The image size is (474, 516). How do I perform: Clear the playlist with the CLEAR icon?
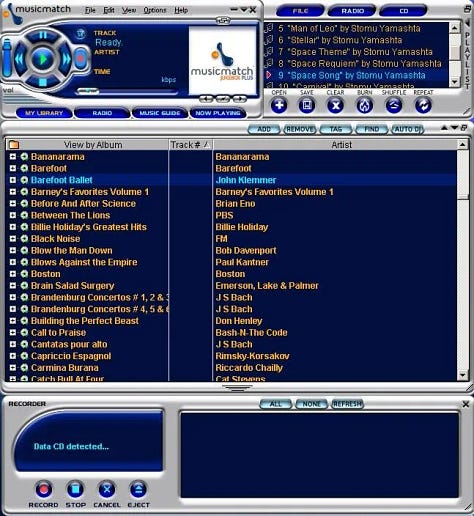[x=336, y=106]
